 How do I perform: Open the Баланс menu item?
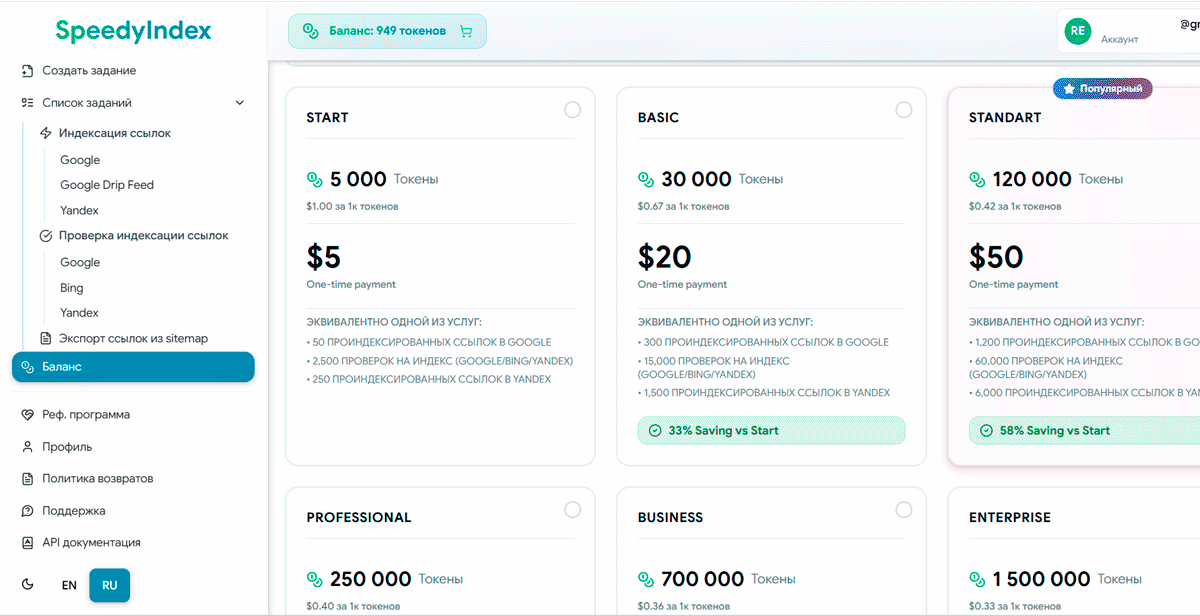[133, 367]
